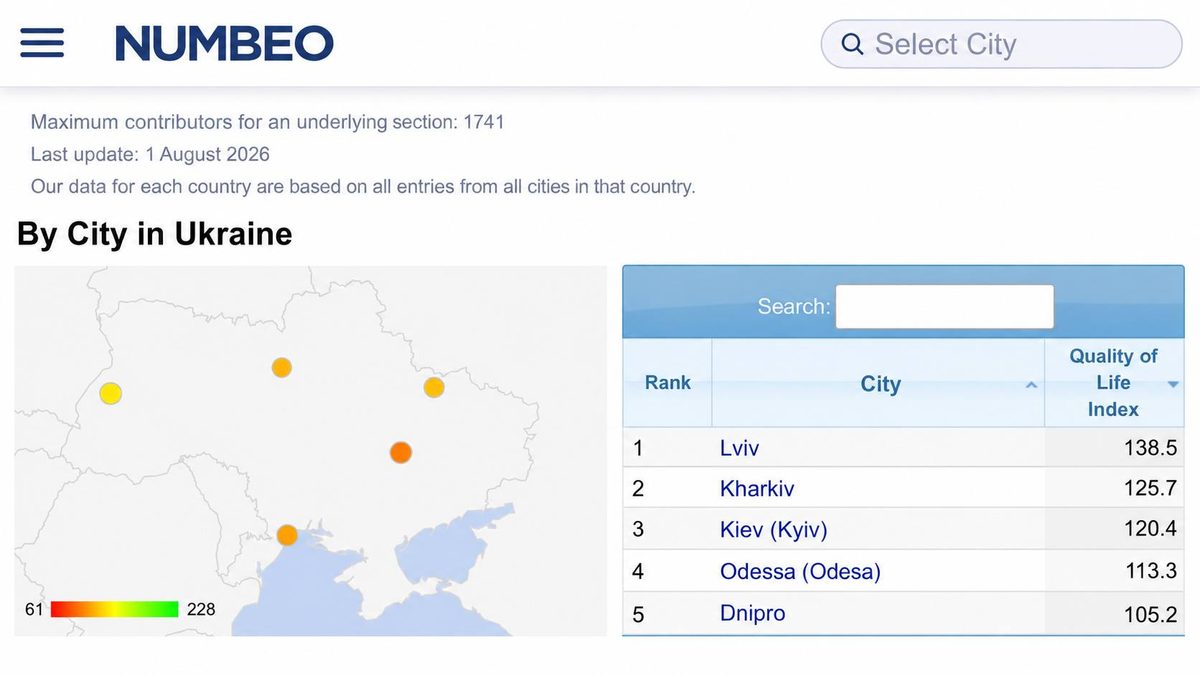
Task: Click the Select City search box
Action: [x=1001, y=44]
